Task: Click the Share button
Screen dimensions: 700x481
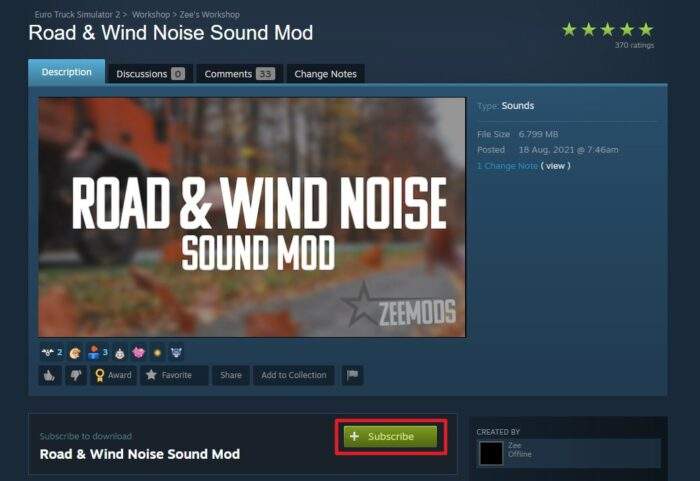Action: coord(230,375)
